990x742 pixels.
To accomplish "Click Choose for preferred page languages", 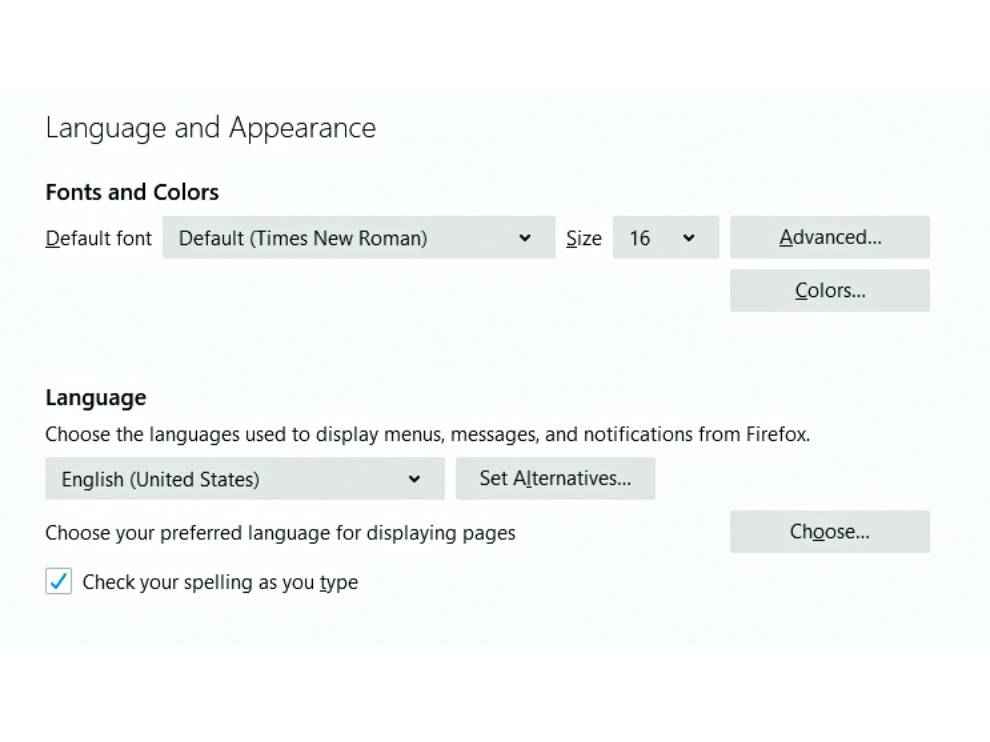I will [x=830, y=532].
